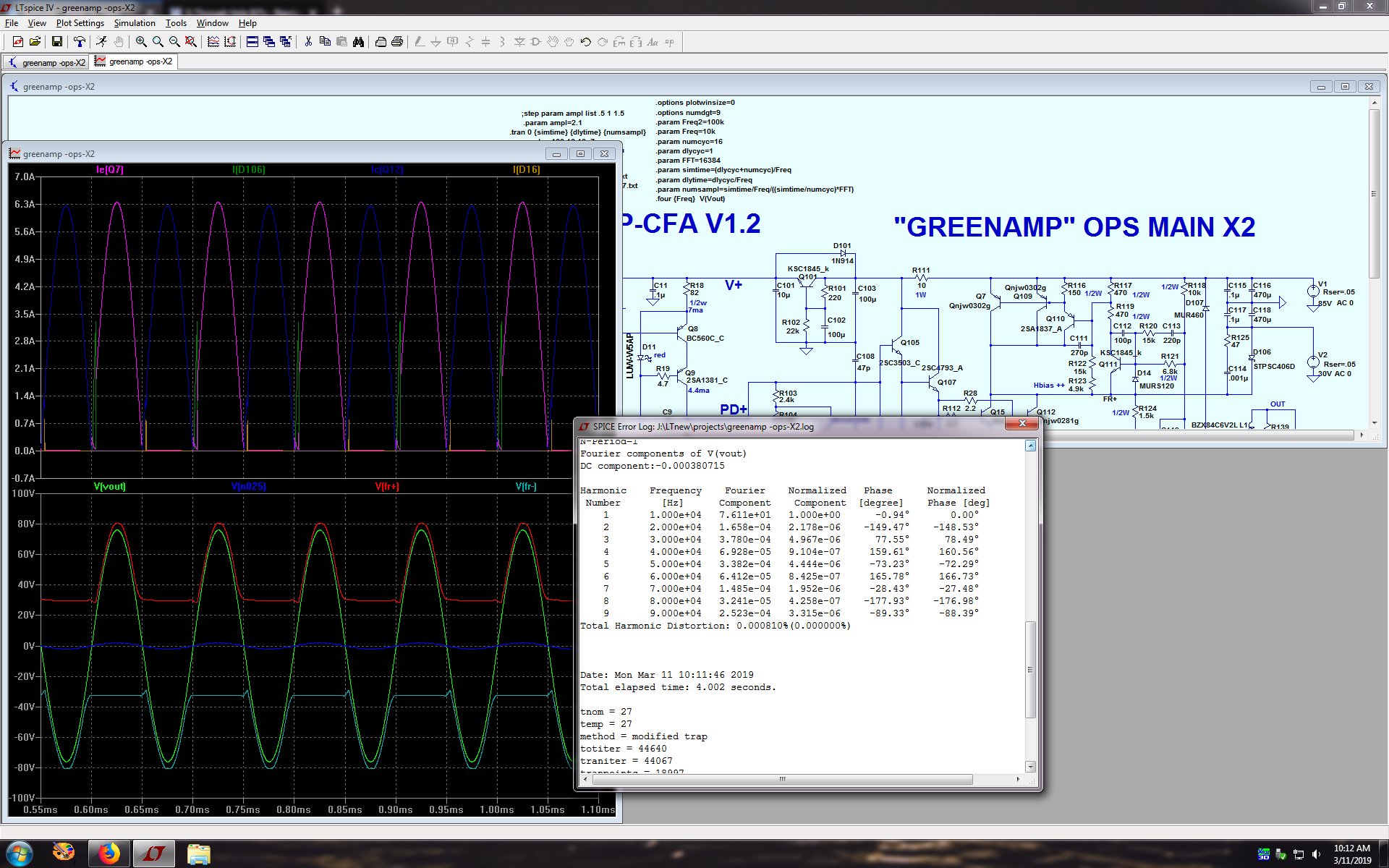Screen dimensions: 1389x868
Task: Click the Halt simulation hand icon
Action: (x=118, y=42)
